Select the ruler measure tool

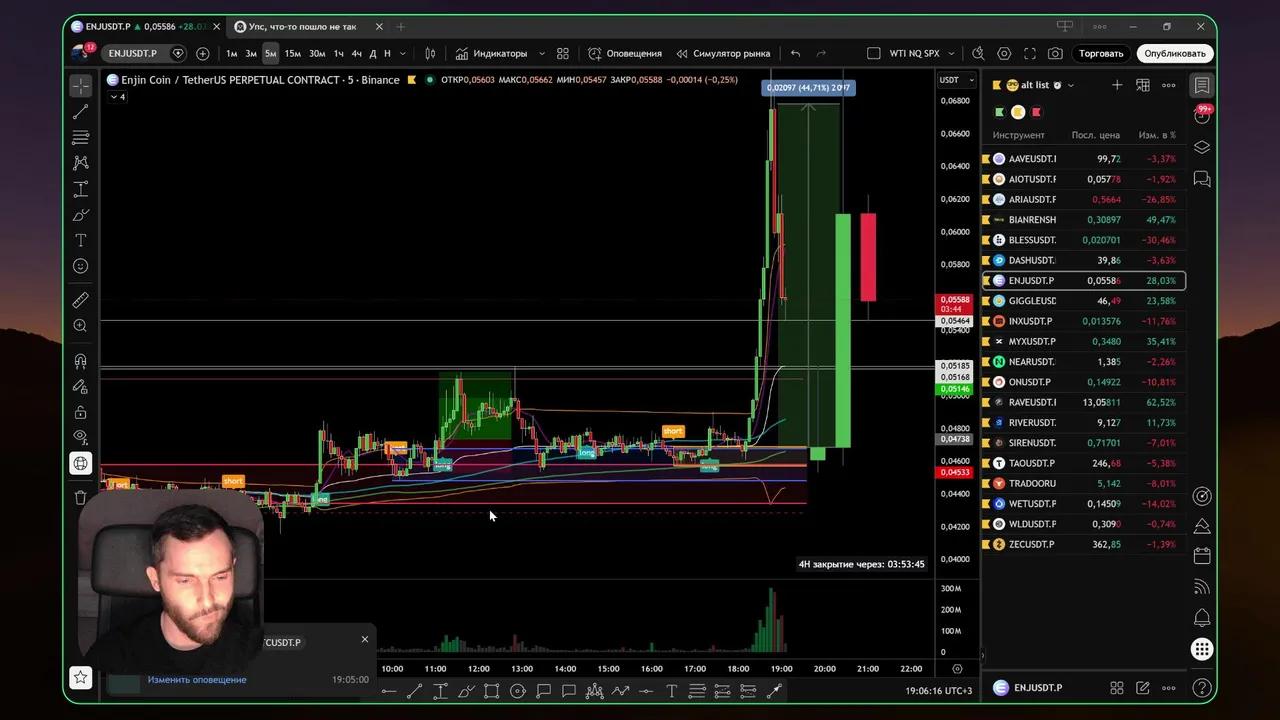(x=81, y=300)
